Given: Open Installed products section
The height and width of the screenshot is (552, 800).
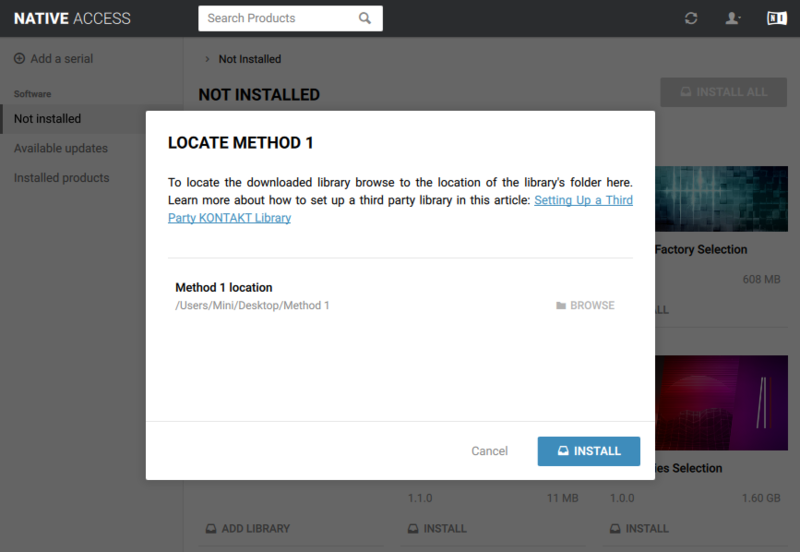Looking at the screenshot, I should click(61, 178).
